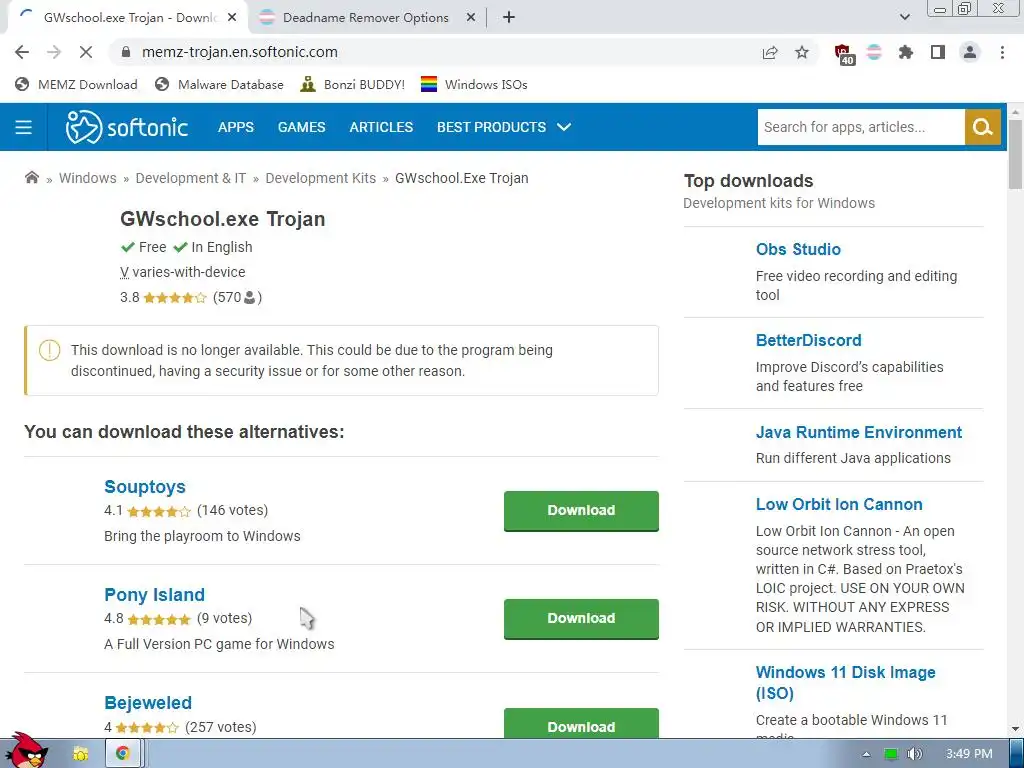Open the Windows ISOs bookmark
Image resolution: width=1024 pixels, height=768 pixels.
click(x=474, y=84)
